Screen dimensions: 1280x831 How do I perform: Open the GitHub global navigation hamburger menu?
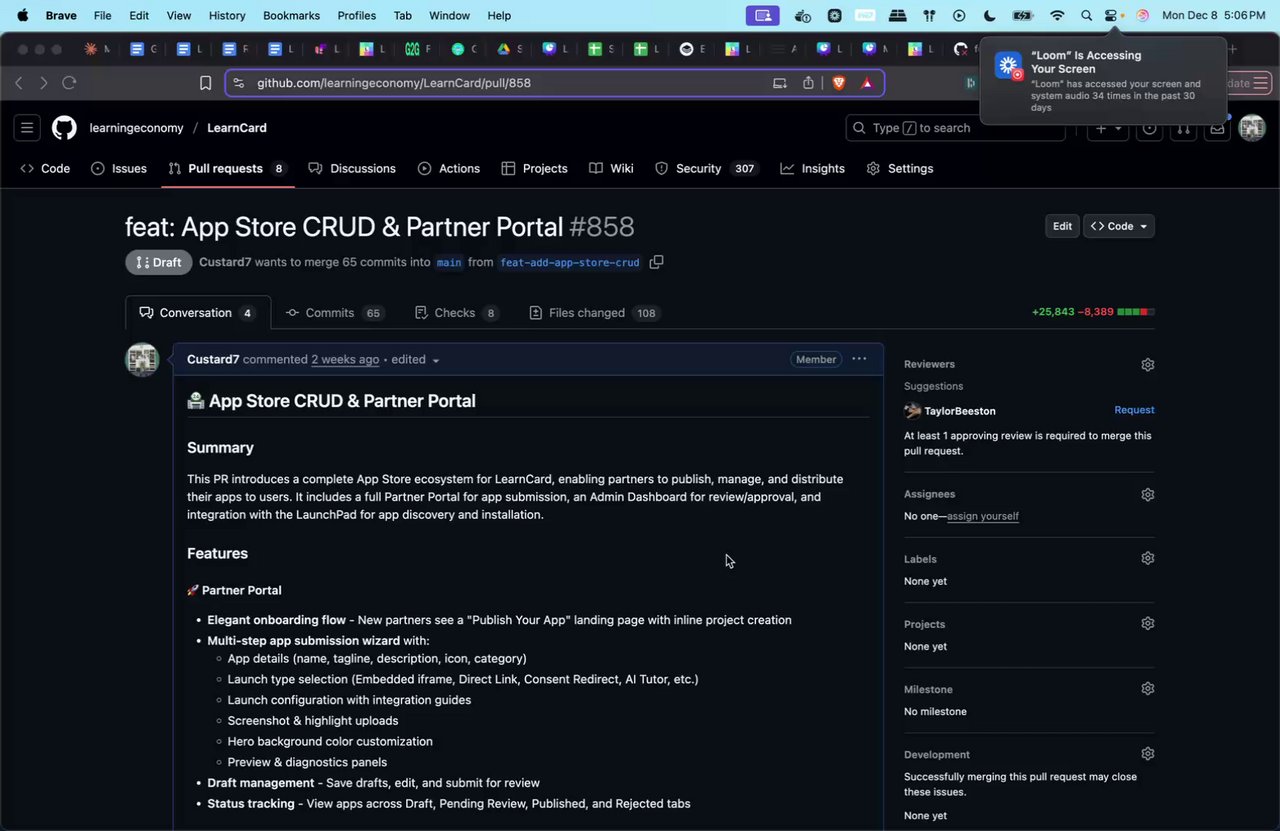27,128
